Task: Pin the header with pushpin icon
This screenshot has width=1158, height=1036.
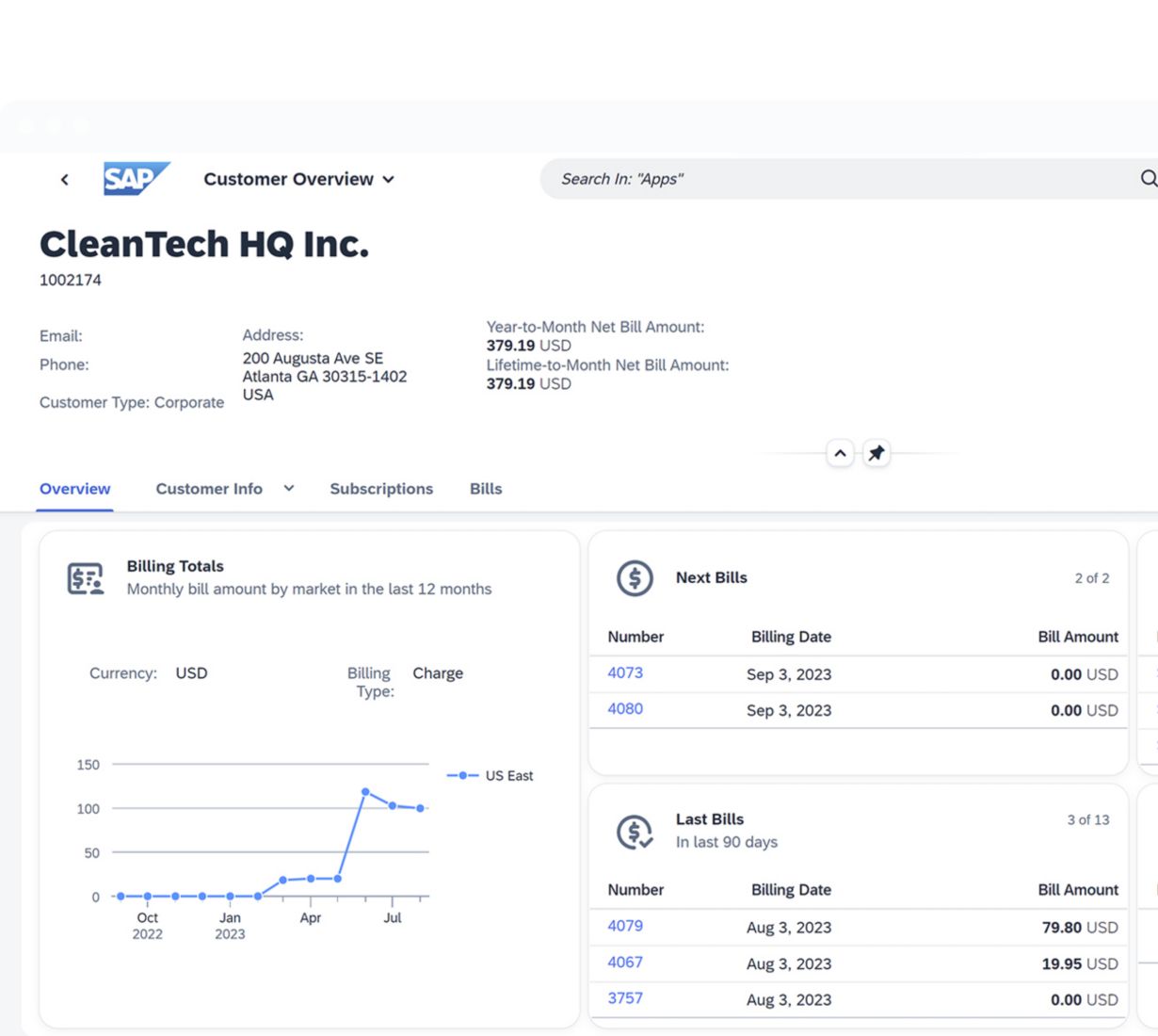Action: point(876,453)
